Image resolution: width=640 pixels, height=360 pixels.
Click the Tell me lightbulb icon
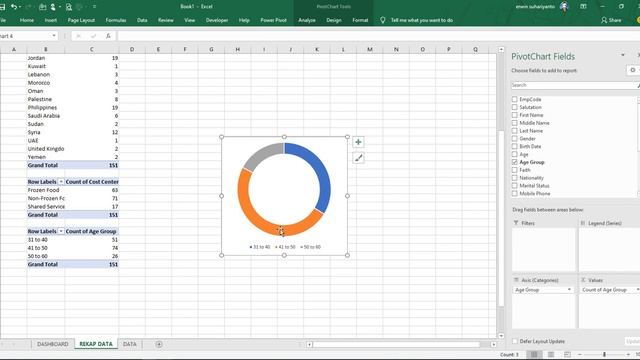[382, 20]
